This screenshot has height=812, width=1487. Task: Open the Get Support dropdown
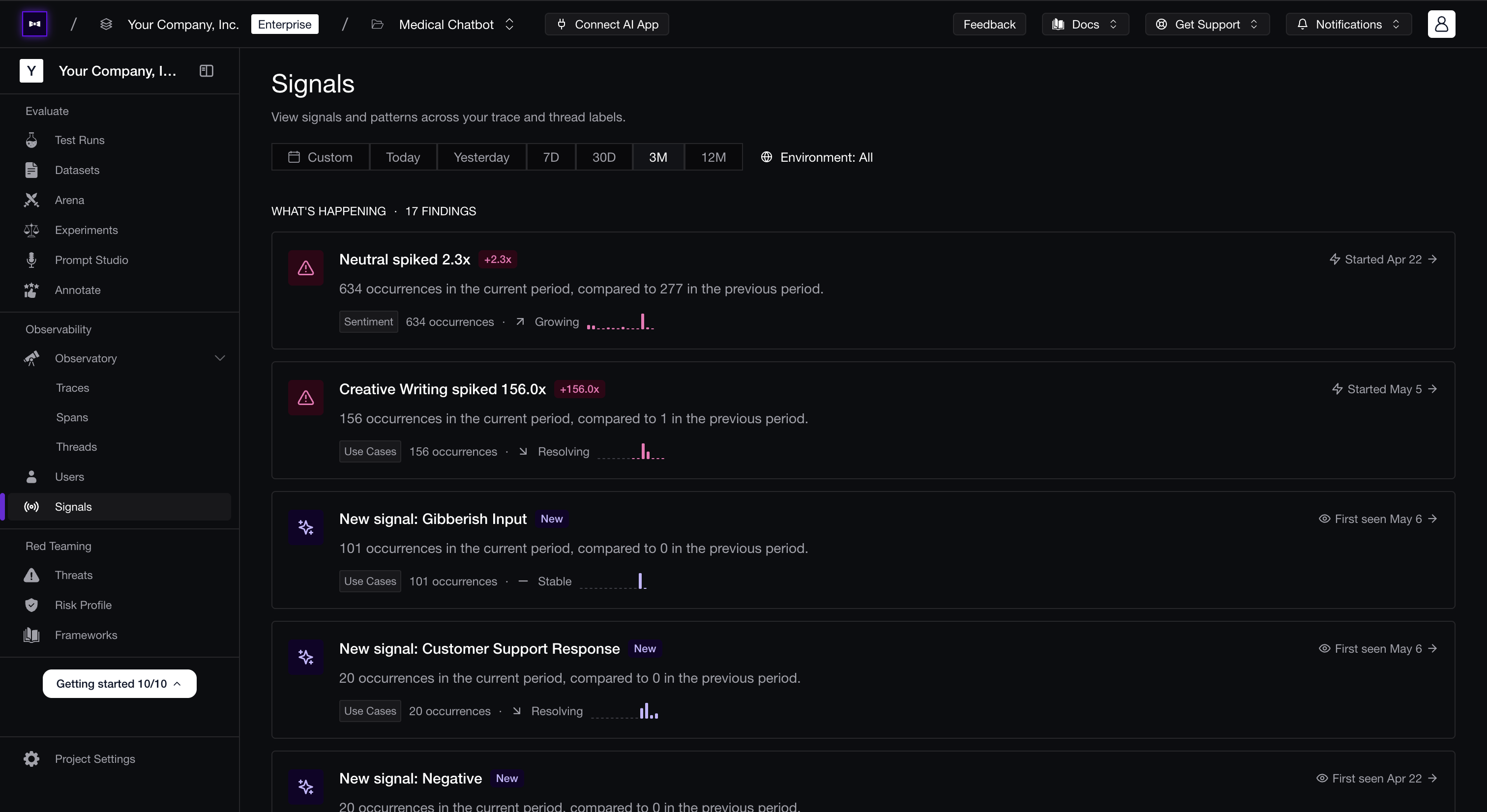coord(1207,24)
